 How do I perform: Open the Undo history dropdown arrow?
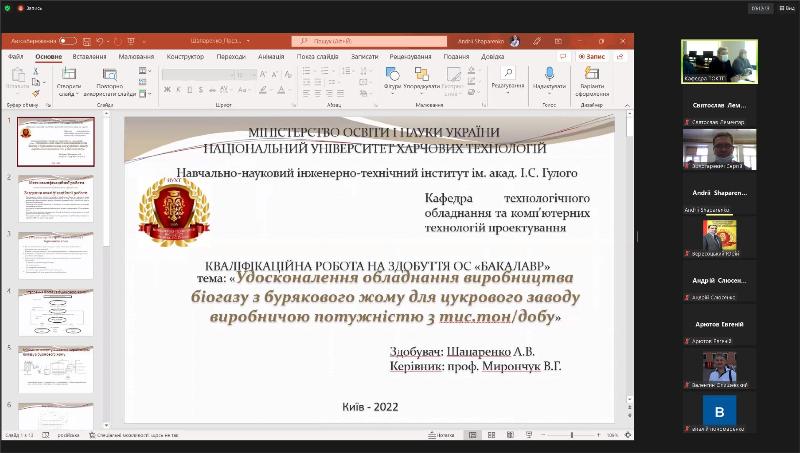[108, 41]
